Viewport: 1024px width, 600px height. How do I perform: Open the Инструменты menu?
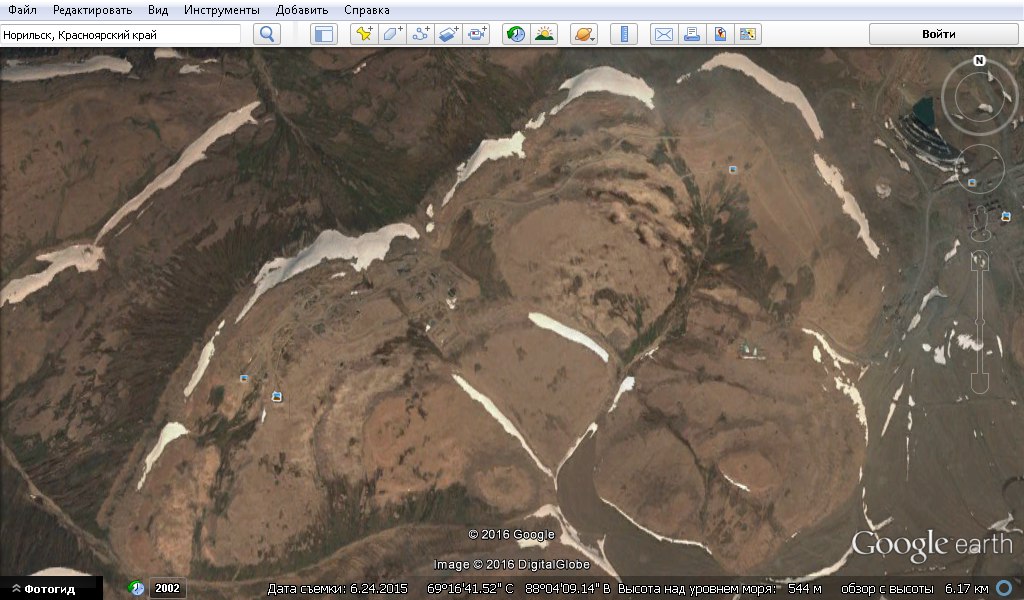point(221,10)
